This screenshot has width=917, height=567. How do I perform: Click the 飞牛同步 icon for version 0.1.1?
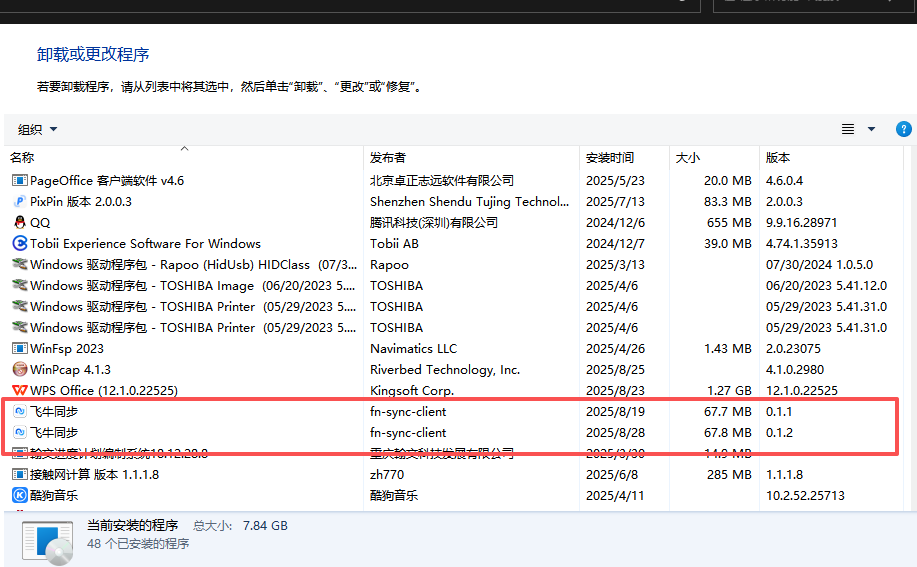click(x=20, y=412)
